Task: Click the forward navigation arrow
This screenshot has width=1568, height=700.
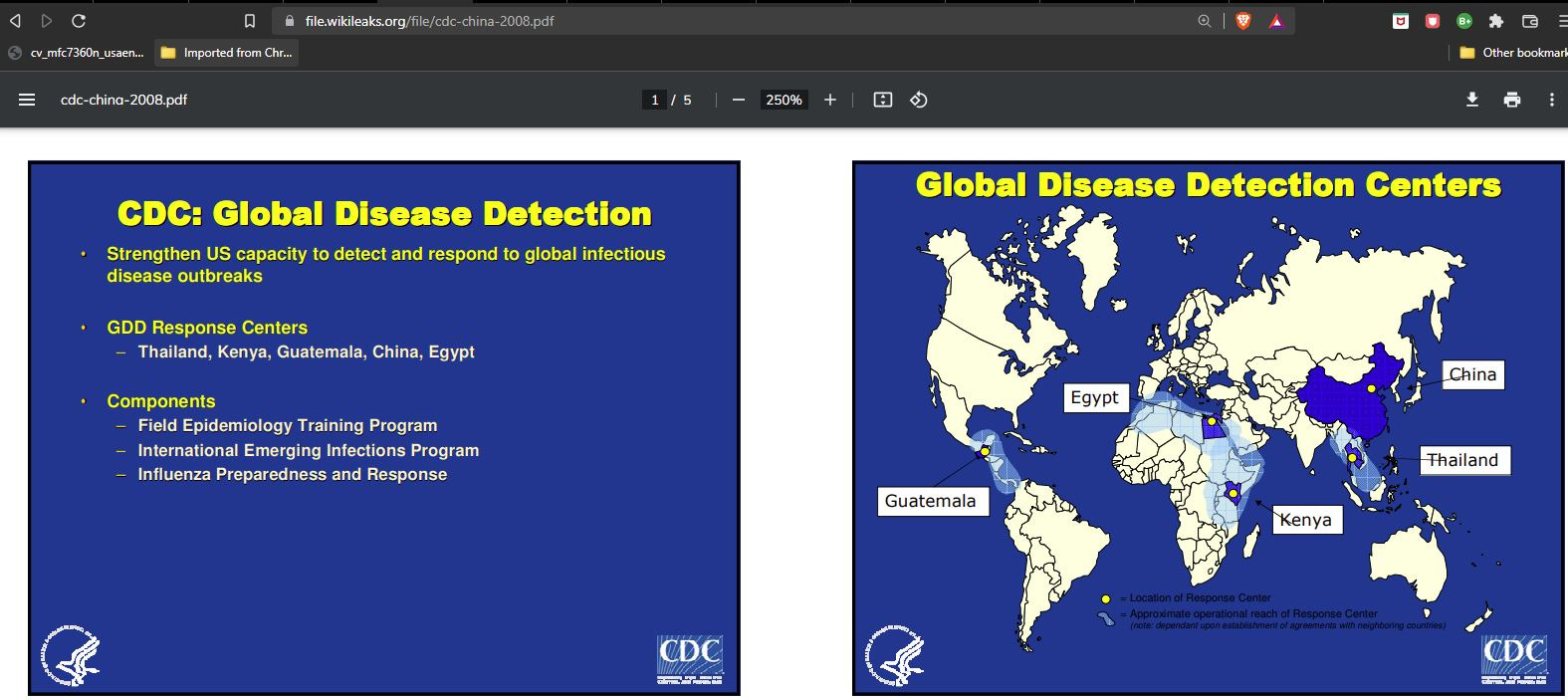Action: [x=46, y=21]
